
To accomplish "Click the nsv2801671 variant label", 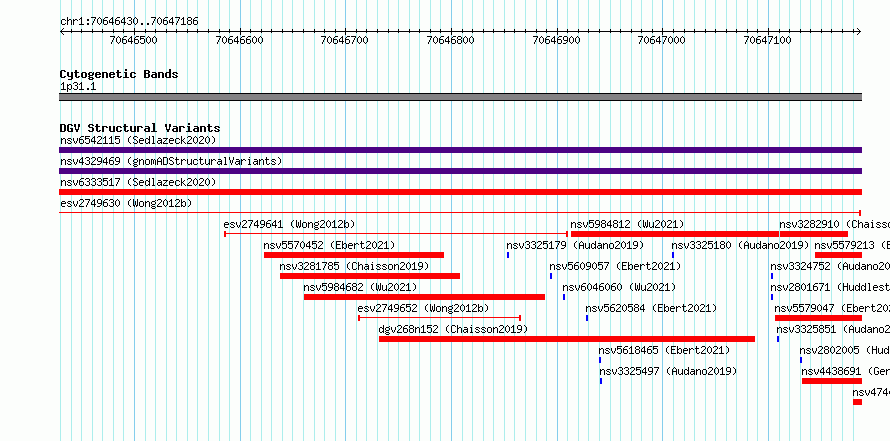I will (830, 287).
